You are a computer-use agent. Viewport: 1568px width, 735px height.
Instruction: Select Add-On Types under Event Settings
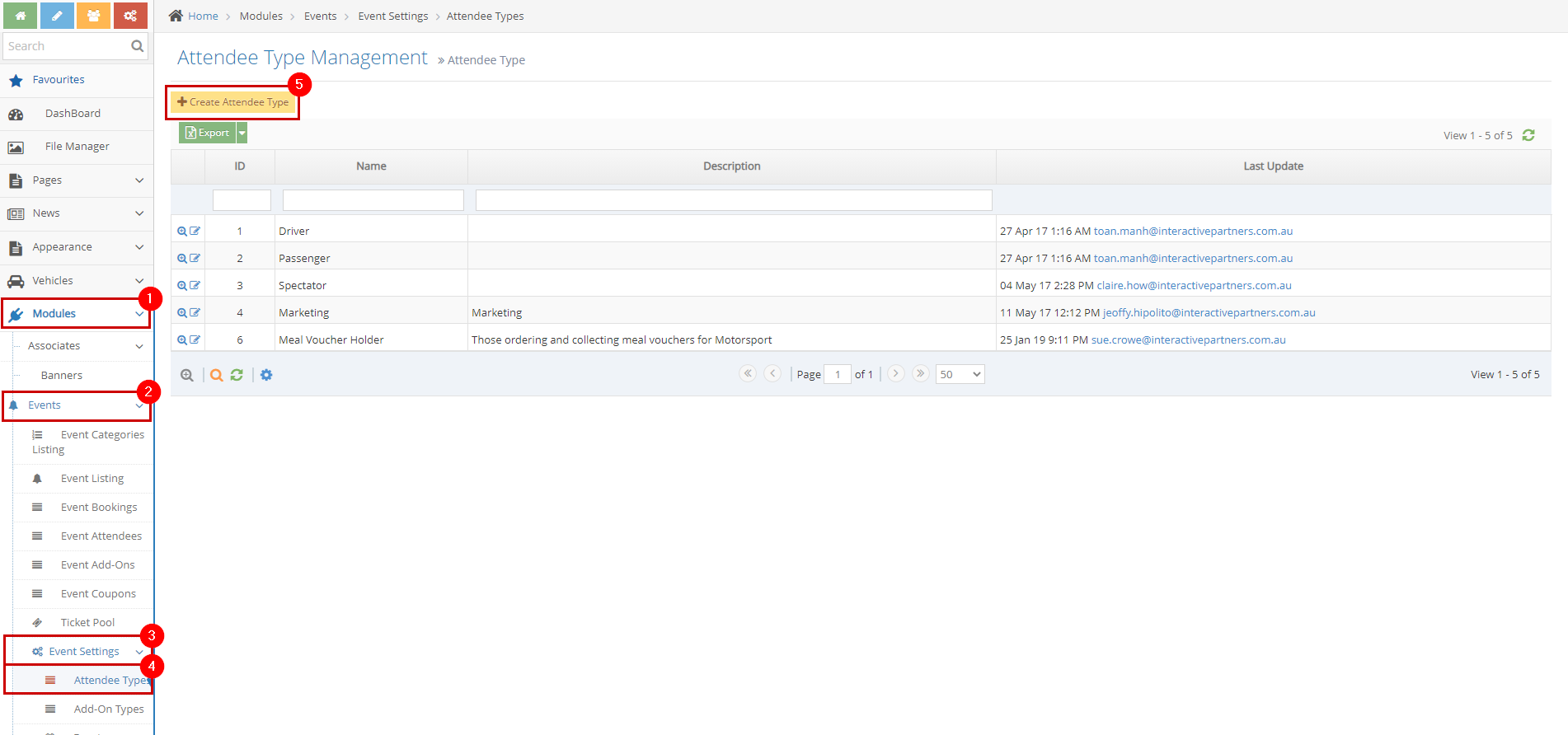coord(108,709)
